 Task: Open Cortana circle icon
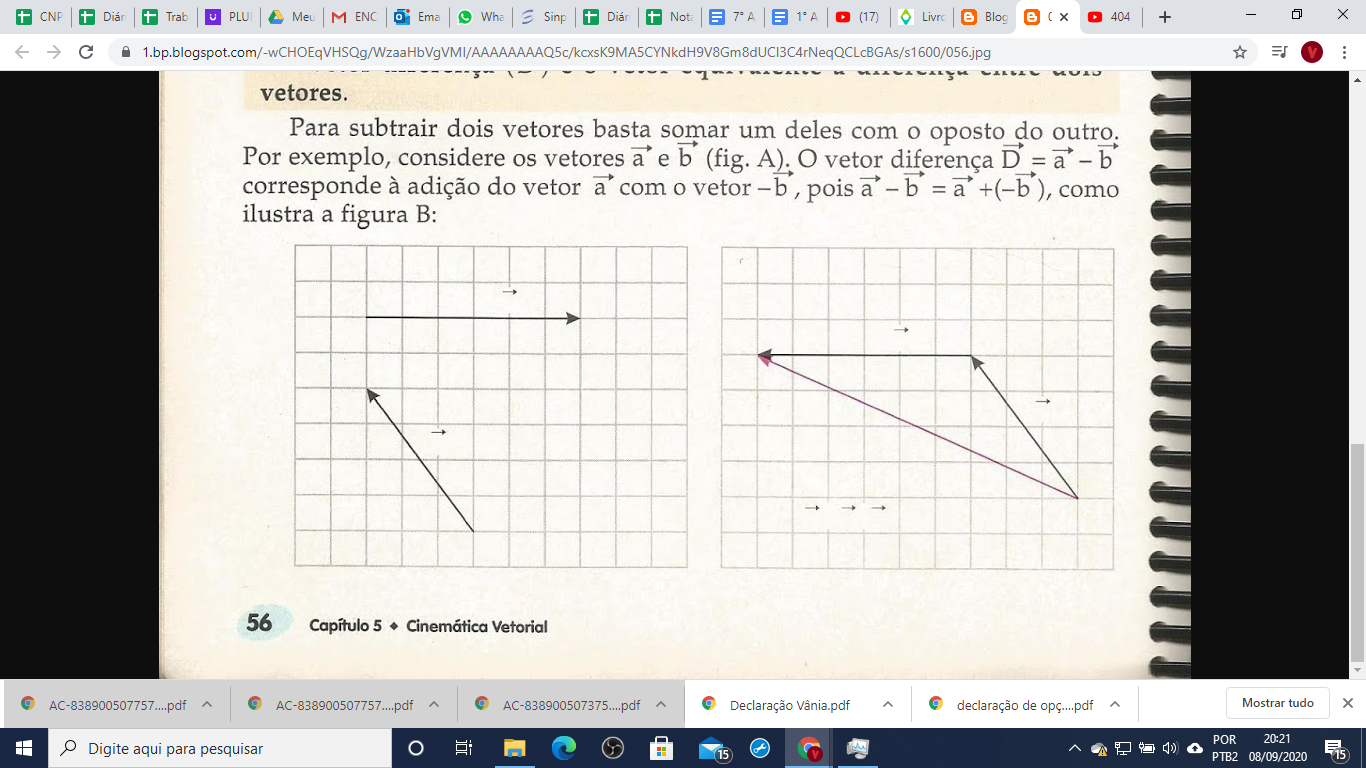coord(416,748)
